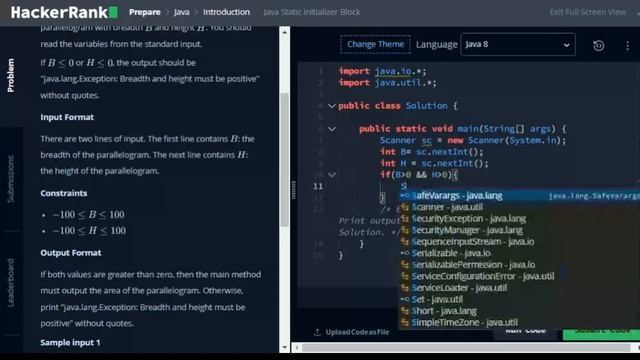The width and height of the screenshot is (640, 360).
Task: Open the Leaderboard side tab
Action: 11,282
